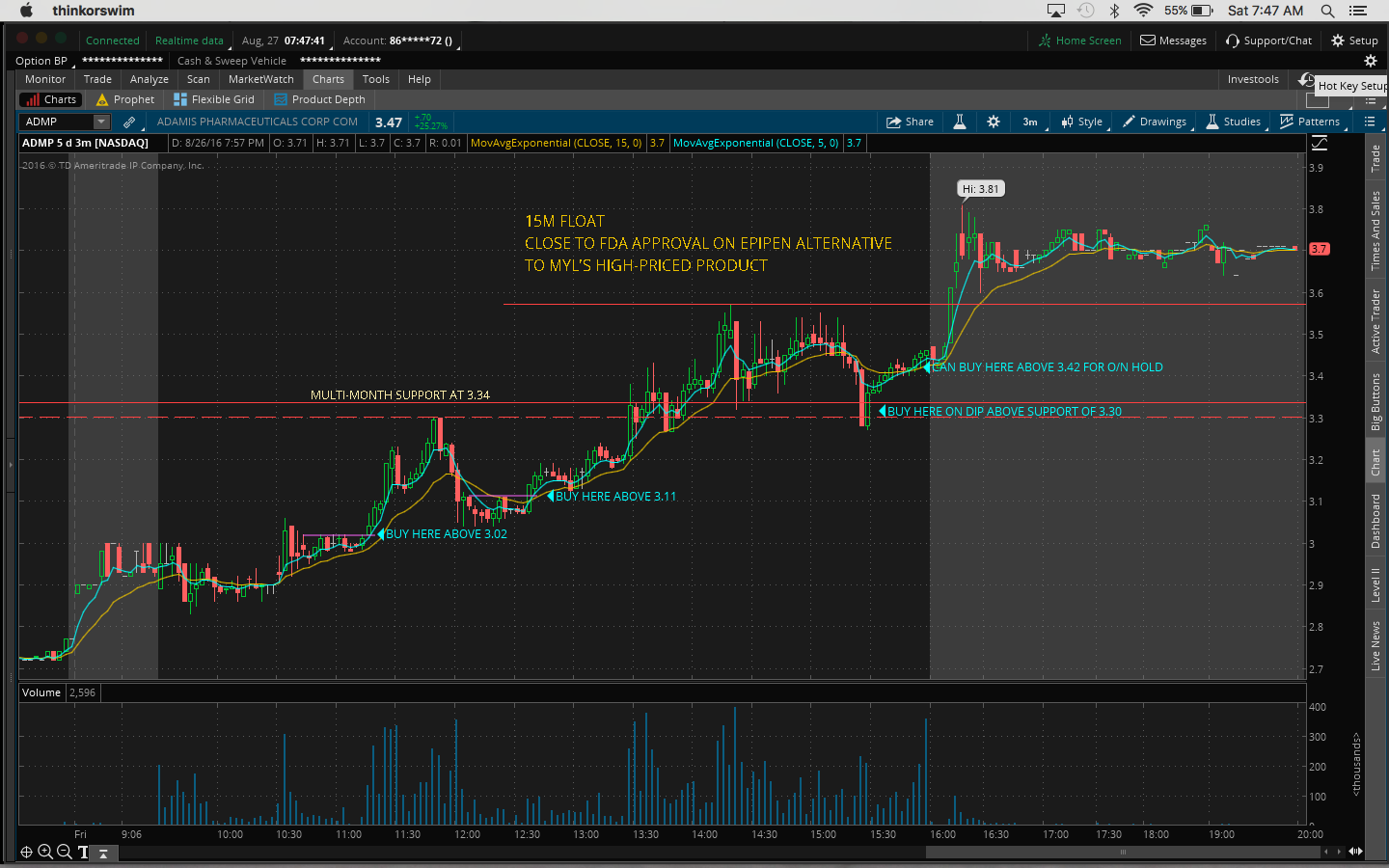This screenshot has height=868, width=1389.
Task: Open Active Trader side tab
Action: pyautogui.click(x=1376, y=322)
